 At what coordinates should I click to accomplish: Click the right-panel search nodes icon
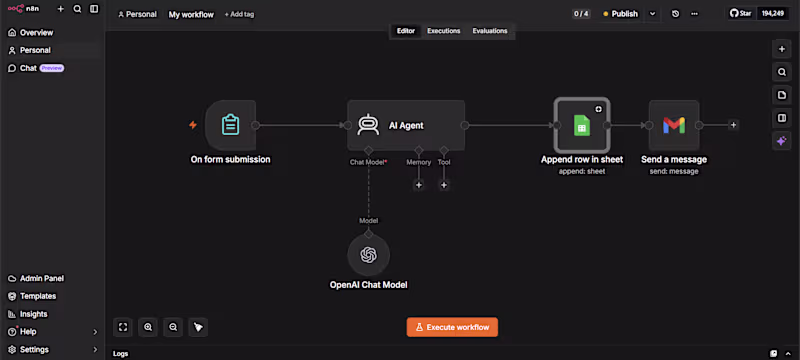tap(781, 72)
